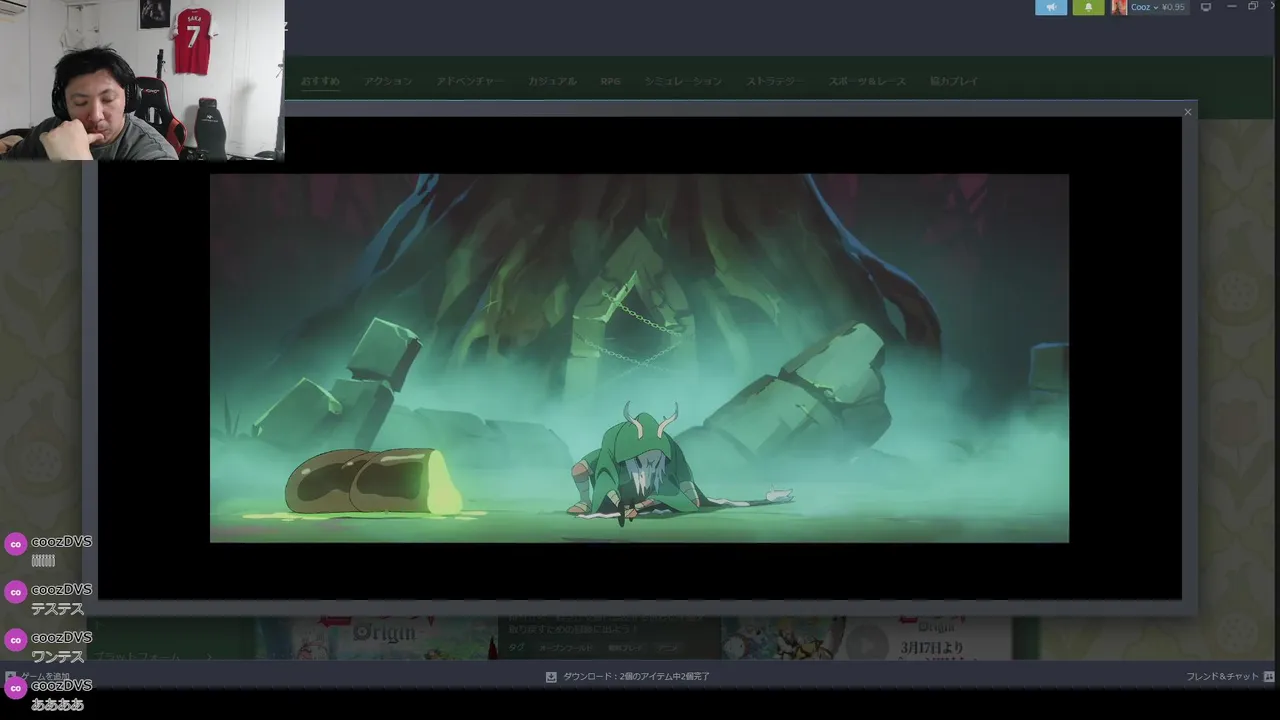Select the 協力プレイ category tab

[954, 81]
